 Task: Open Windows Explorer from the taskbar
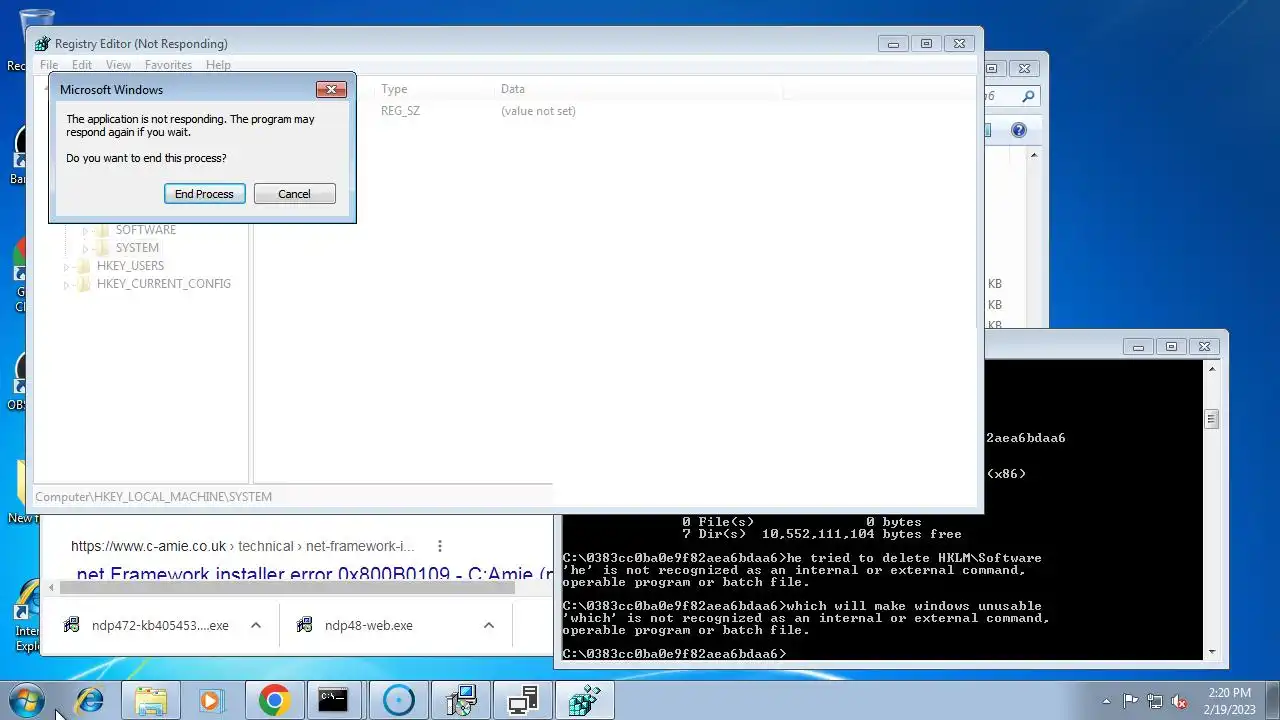point(150,701)
